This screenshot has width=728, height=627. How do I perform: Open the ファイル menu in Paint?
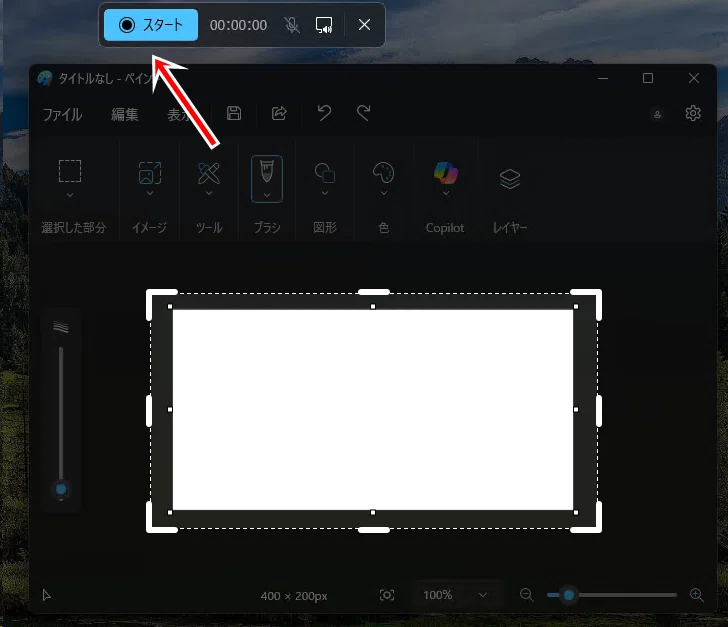[x=62, y=114]
